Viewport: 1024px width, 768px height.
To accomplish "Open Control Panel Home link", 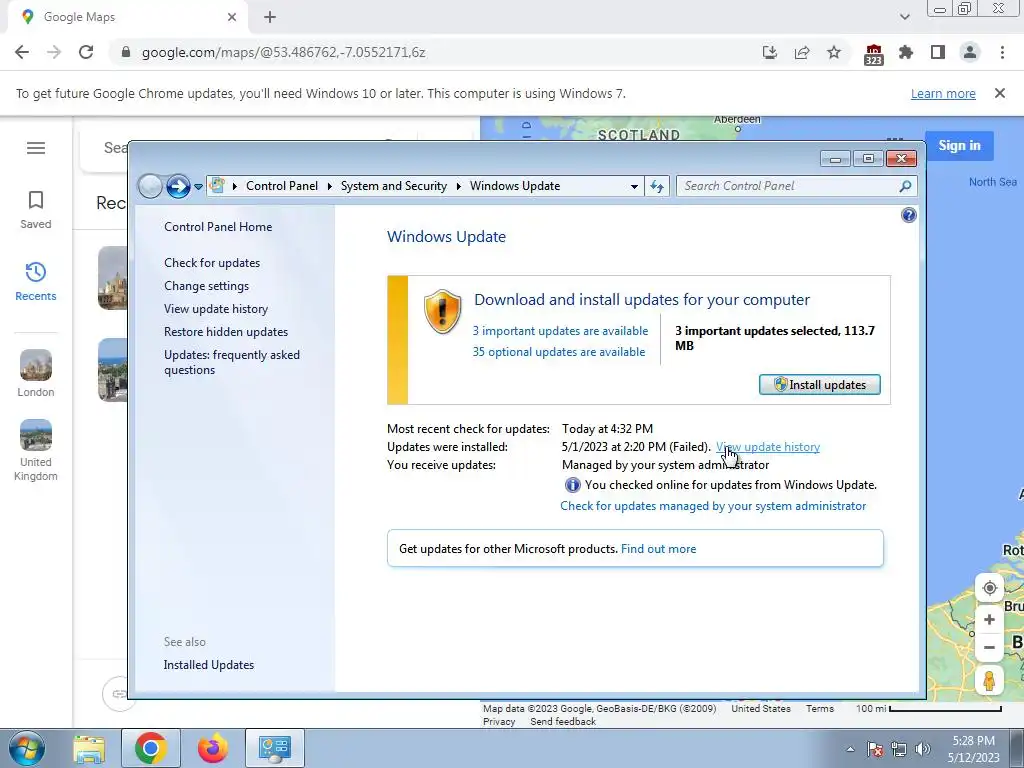I will [x=218, y=227].
